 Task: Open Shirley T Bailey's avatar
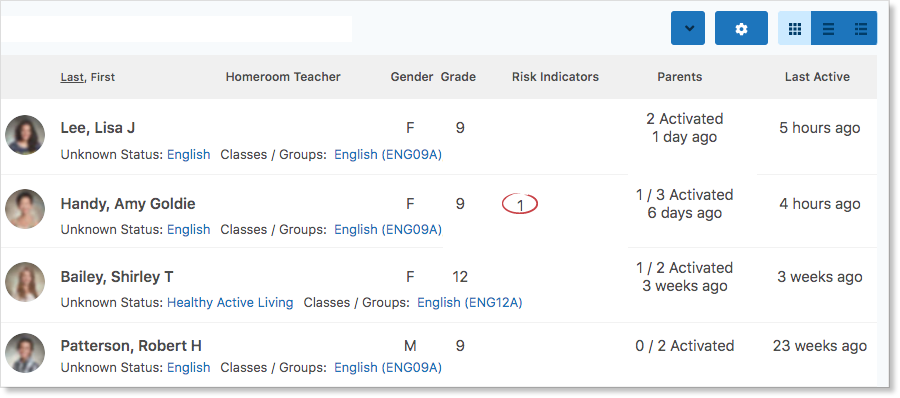tap(25, 282)
